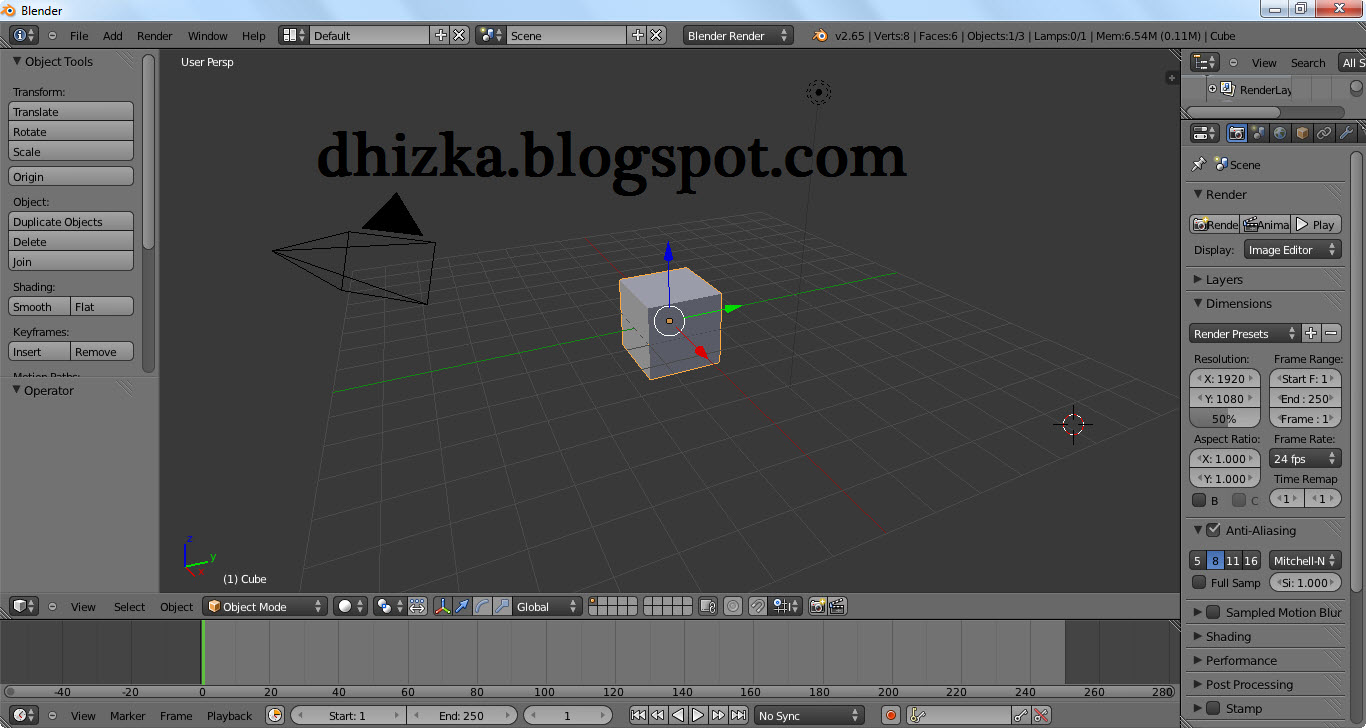
Task: Click the use preview range clock icon
Action: click(x=275, y=715)
